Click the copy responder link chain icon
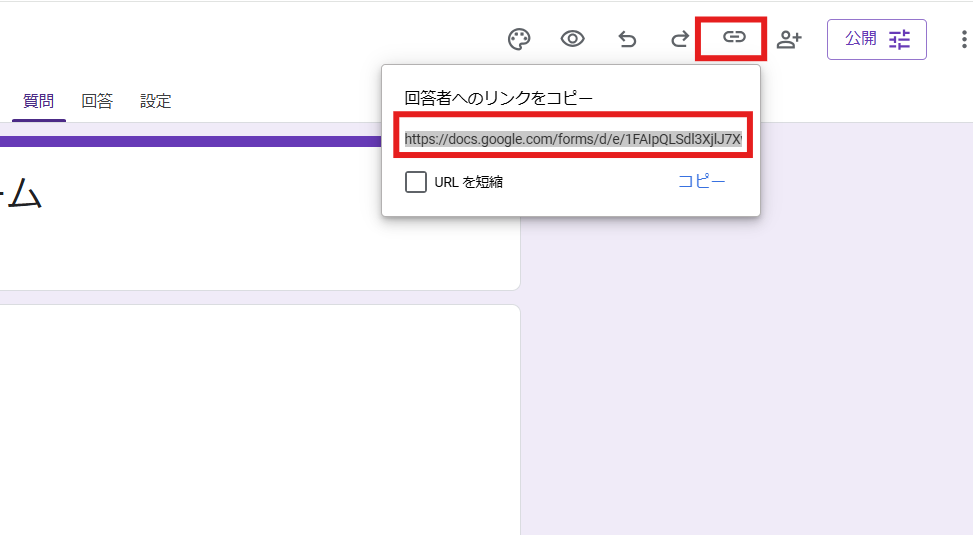 [734, 37]
